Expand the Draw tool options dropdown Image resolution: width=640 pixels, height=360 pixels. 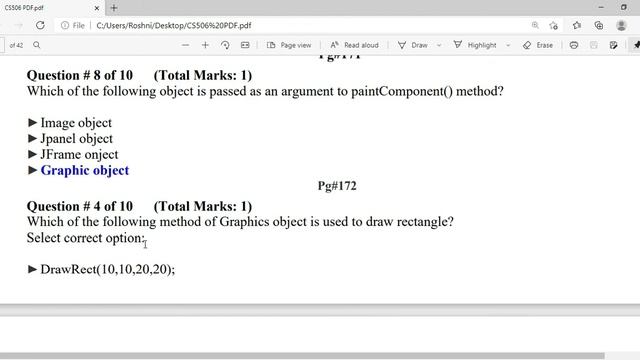tap(439, 45)
